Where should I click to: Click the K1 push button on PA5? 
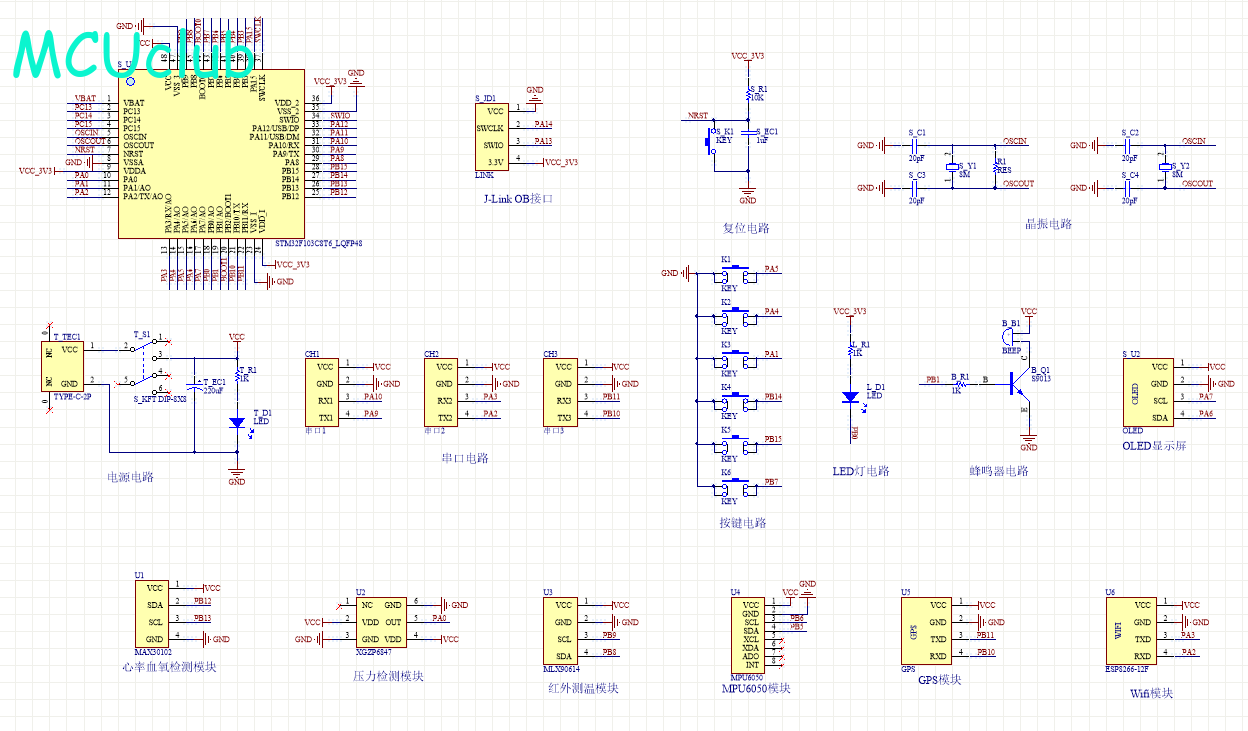(x=736, y=273)
